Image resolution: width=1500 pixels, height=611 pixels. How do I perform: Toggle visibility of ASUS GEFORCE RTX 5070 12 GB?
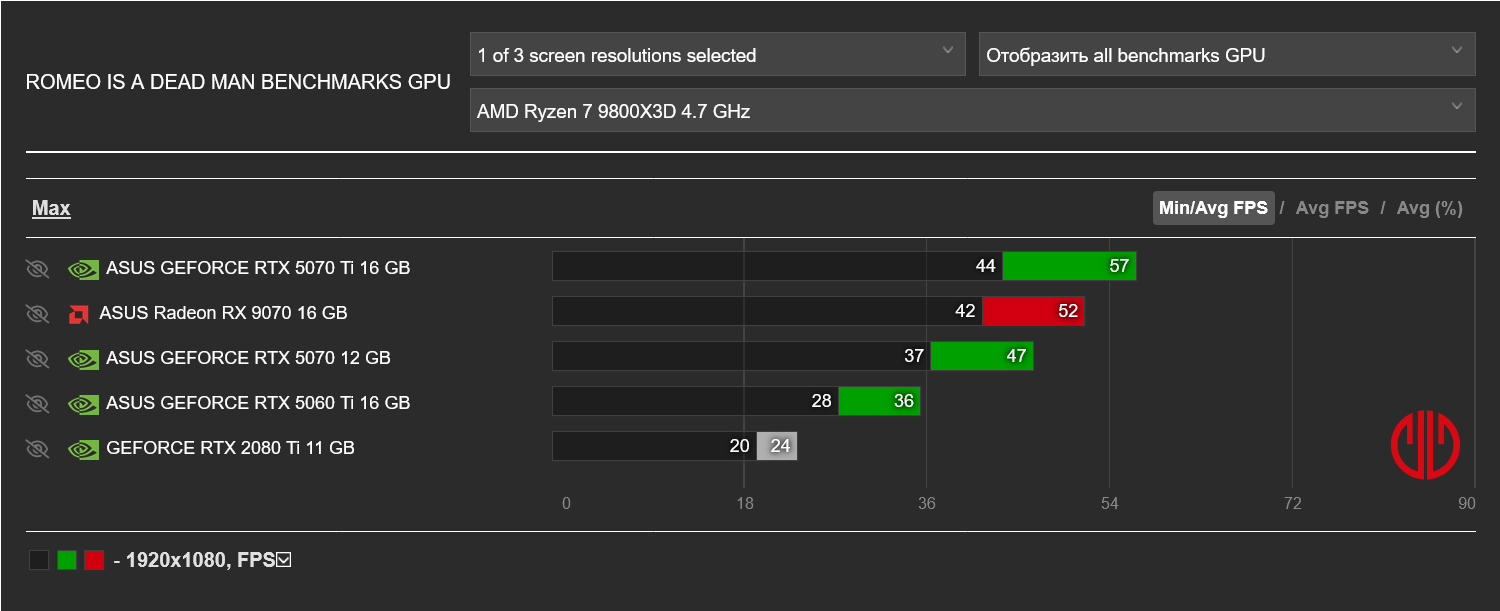[37, 358]
